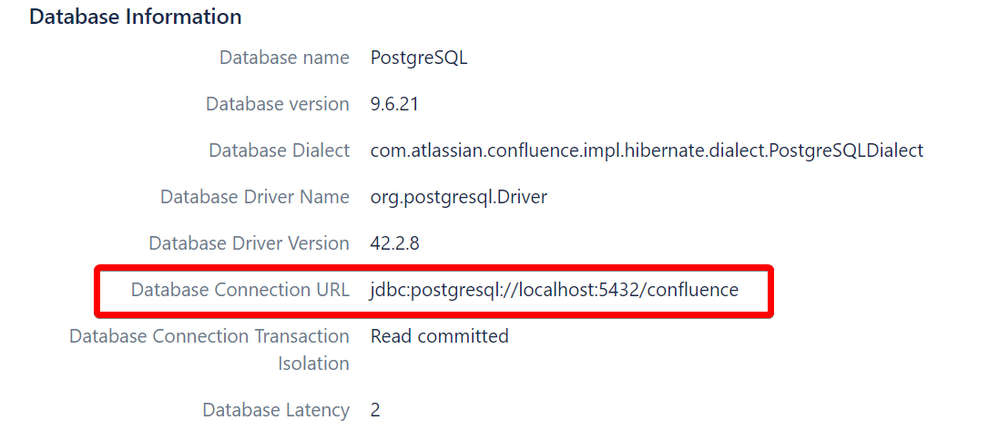This screenshot has height=443, width=999.
Task: Click the Database Driver Name label
Action: point(255,197)
